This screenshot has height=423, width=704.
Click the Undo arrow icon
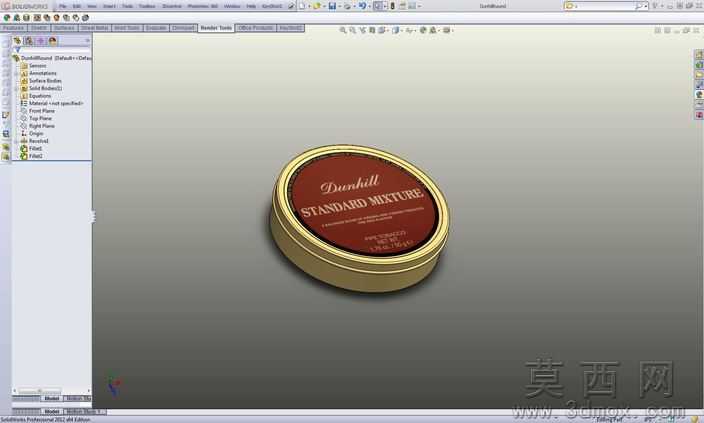click(362, 6)
